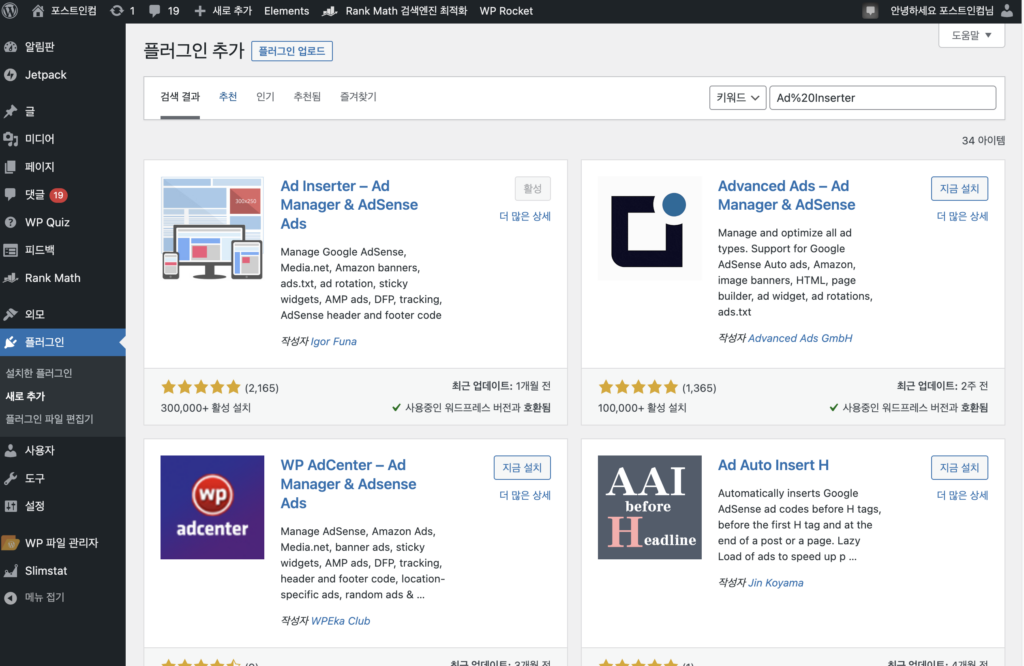
Task: Click the Slimstat chart icon in the sidebar
Action: [x=10, y=571]
